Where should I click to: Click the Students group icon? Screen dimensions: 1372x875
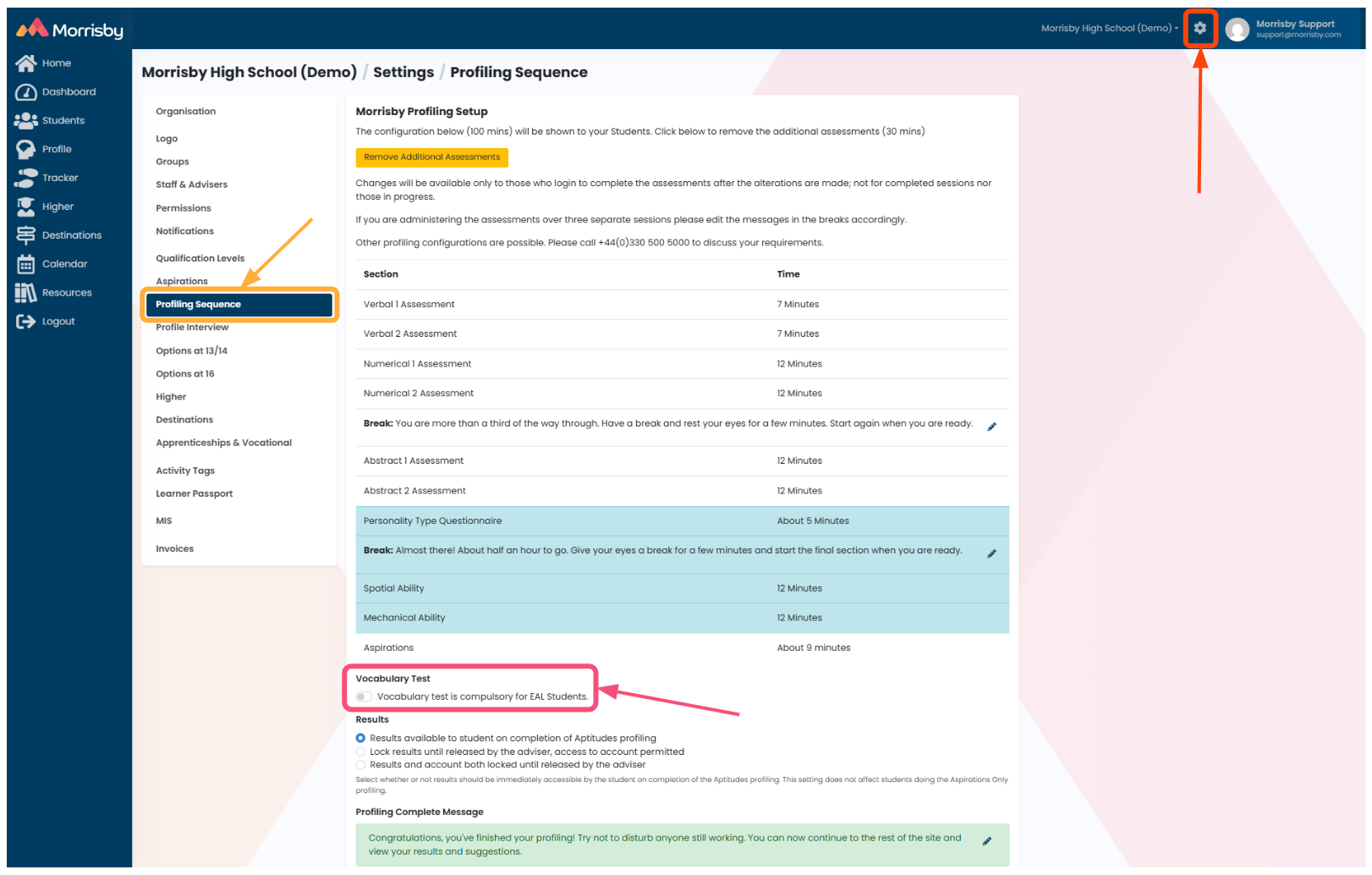coord(25,121)
